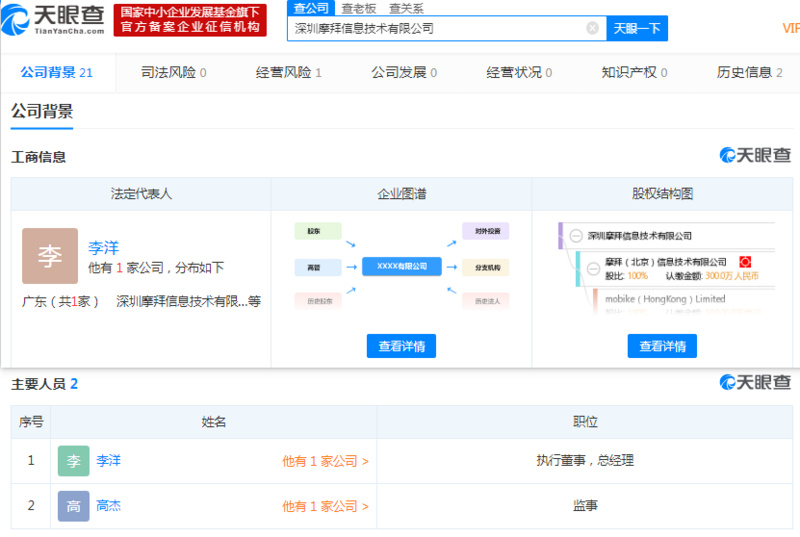Select the 执行董事，总经理 position cell

pyautogui.click(x=585, y=461)
